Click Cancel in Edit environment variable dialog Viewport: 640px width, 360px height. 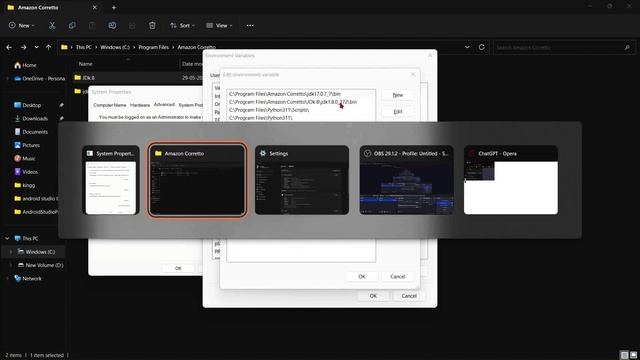click(398, 276)
